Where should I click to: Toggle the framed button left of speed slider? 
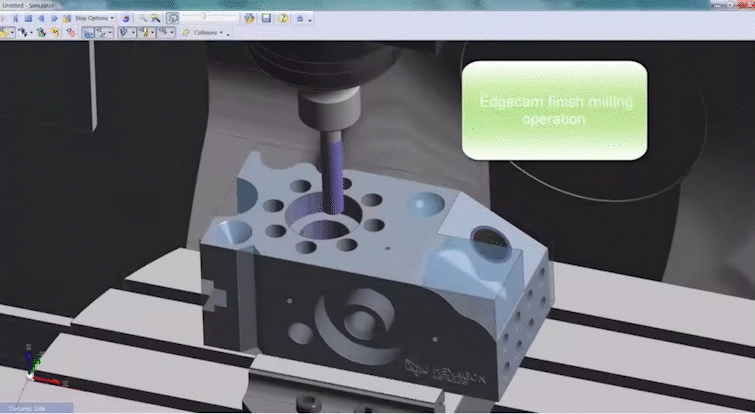coord(173,18)
